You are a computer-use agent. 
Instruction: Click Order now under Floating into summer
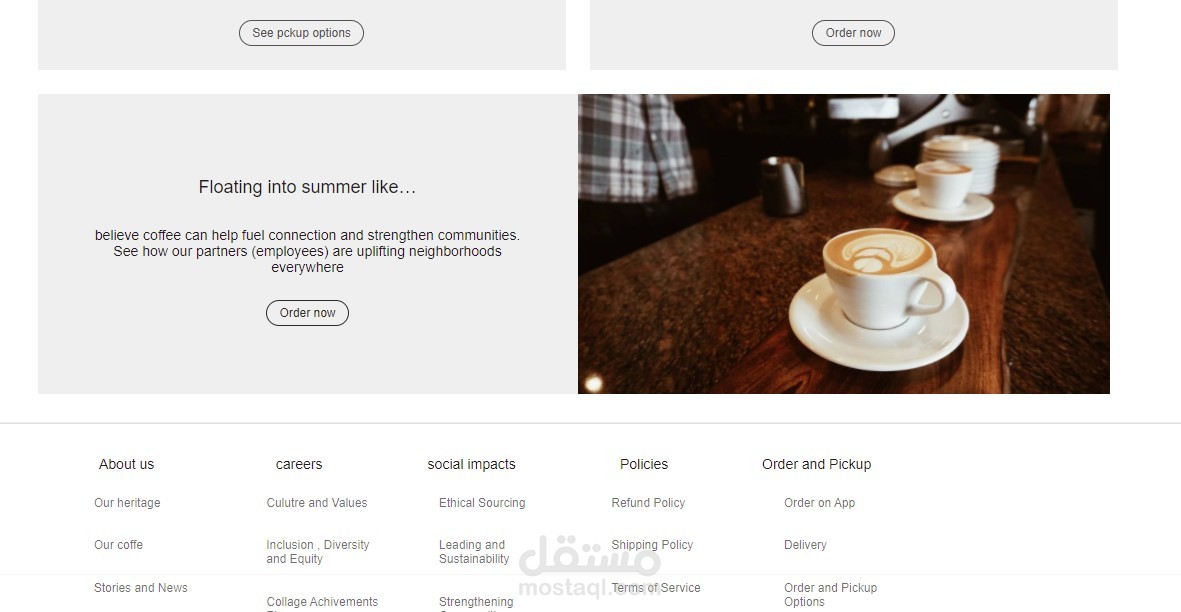click(x=307, y=313)
